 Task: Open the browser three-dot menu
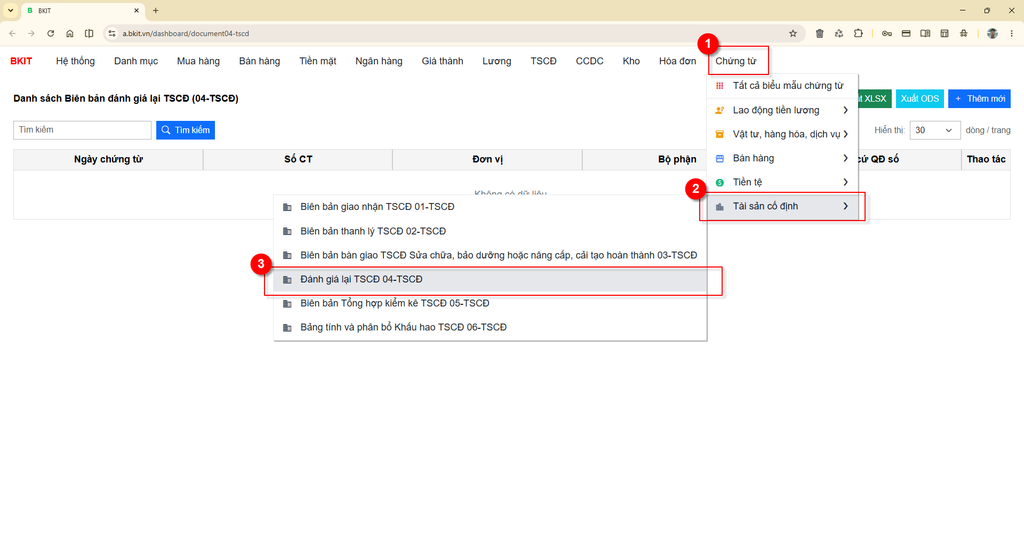1012,33
